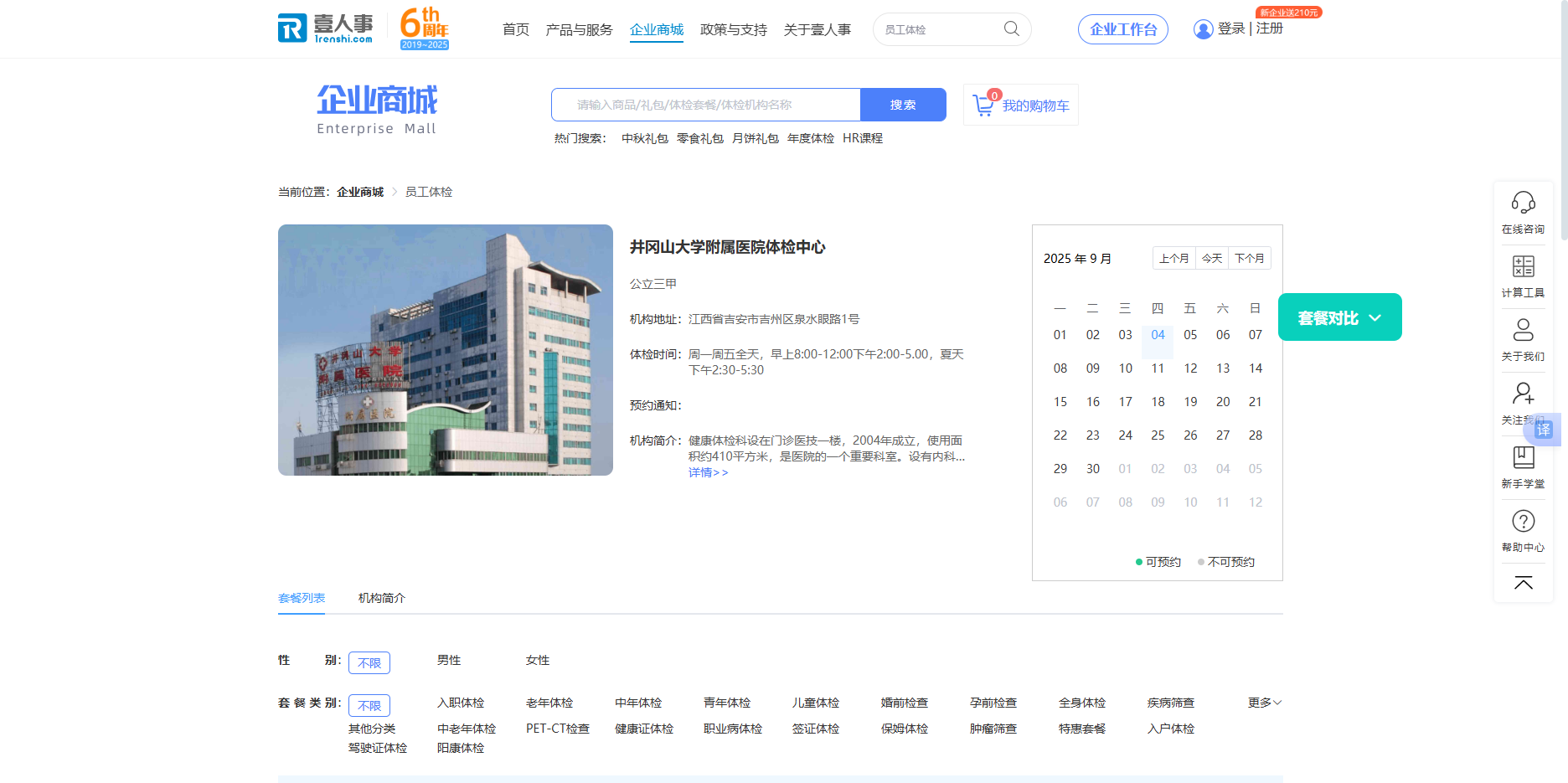This screenshot has width=1568, height=783.
Task: Select 驾驶证体检 category filter
Action: [x=378, y=748]
